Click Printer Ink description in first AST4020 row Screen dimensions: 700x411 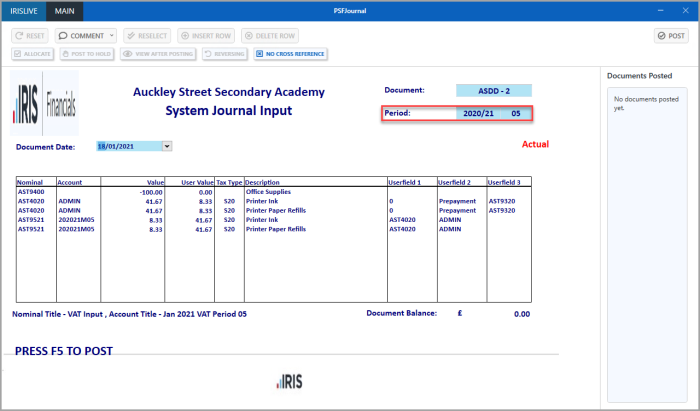tap(262, 201)
